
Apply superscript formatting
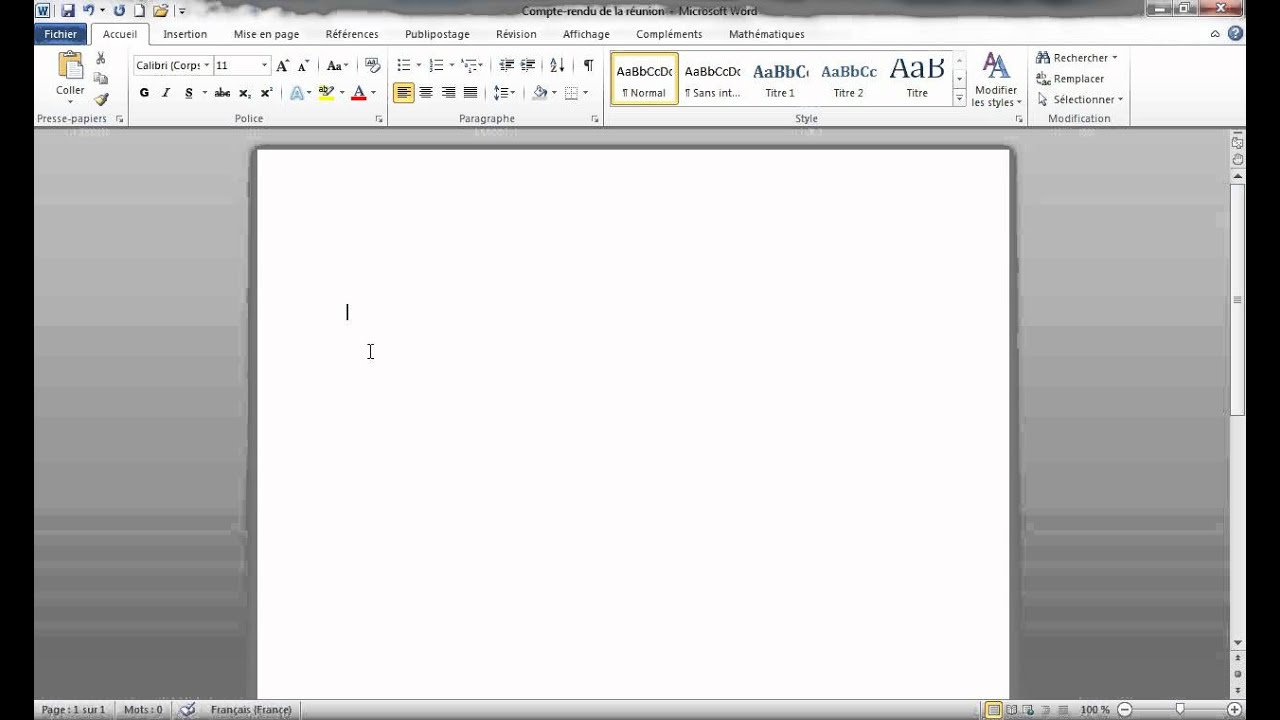[x=266, y=92]
